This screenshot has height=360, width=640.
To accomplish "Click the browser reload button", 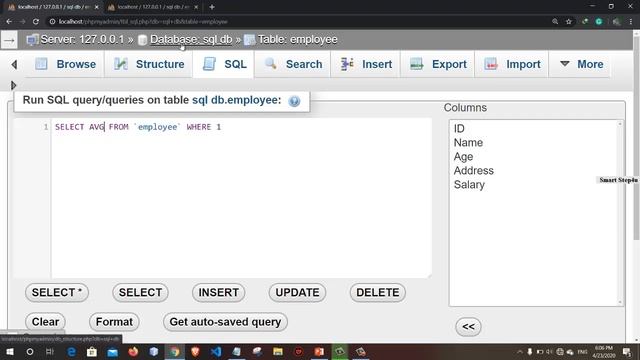I will pyautogui.click(x=36, y=21).
